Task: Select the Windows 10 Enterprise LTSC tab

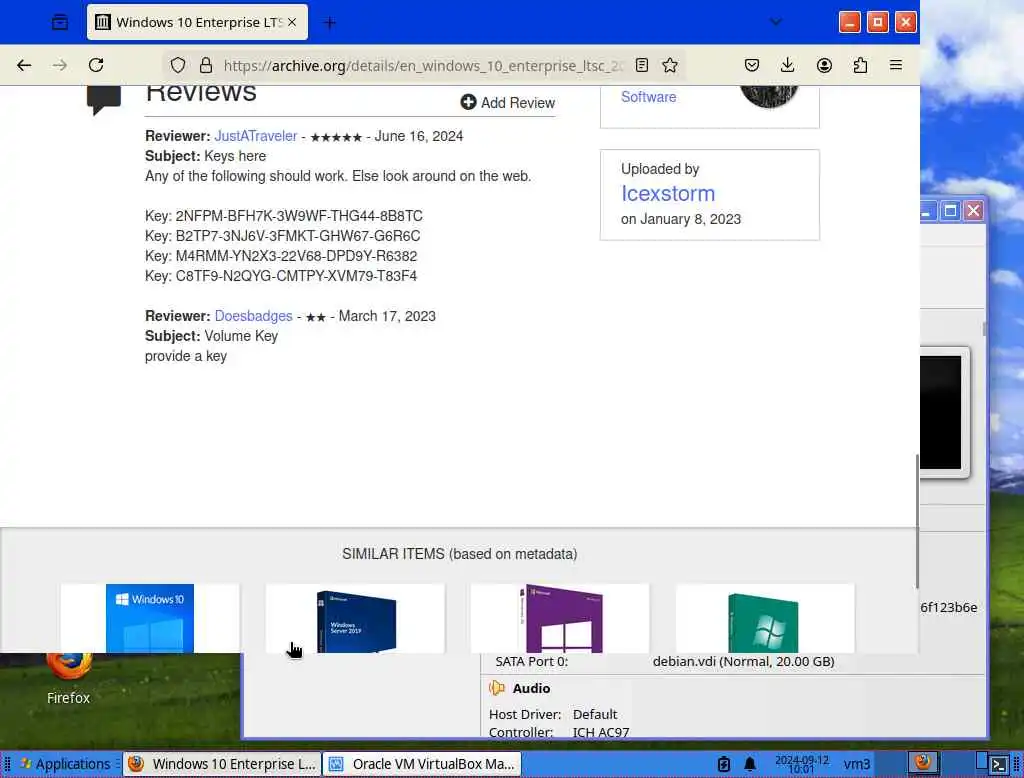Action: 197,22
